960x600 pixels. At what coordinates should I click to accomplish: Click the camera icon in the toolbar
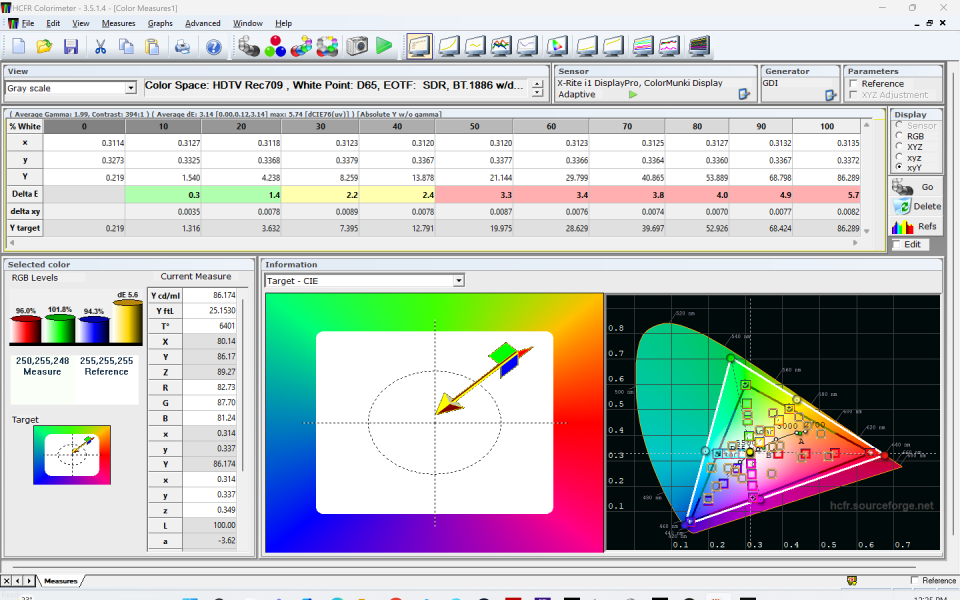click(x=356, y=46)
